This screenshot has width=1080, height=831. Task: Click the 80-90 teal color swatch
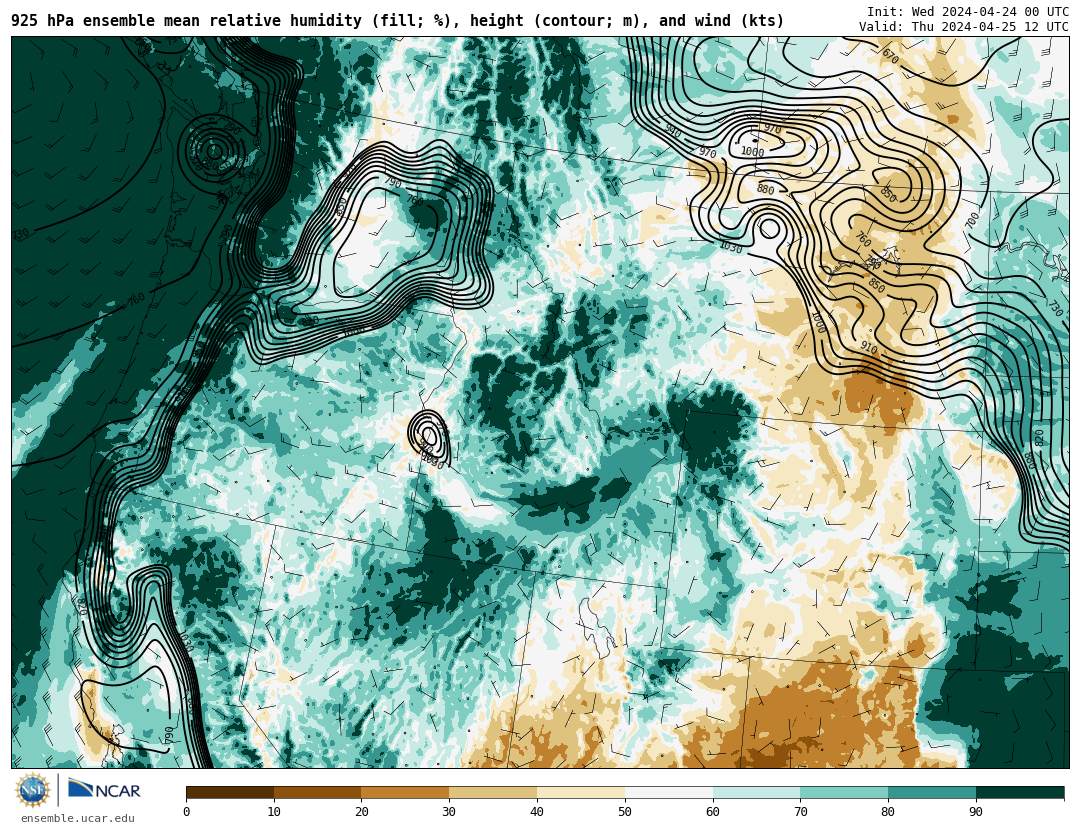pos(932,792)
